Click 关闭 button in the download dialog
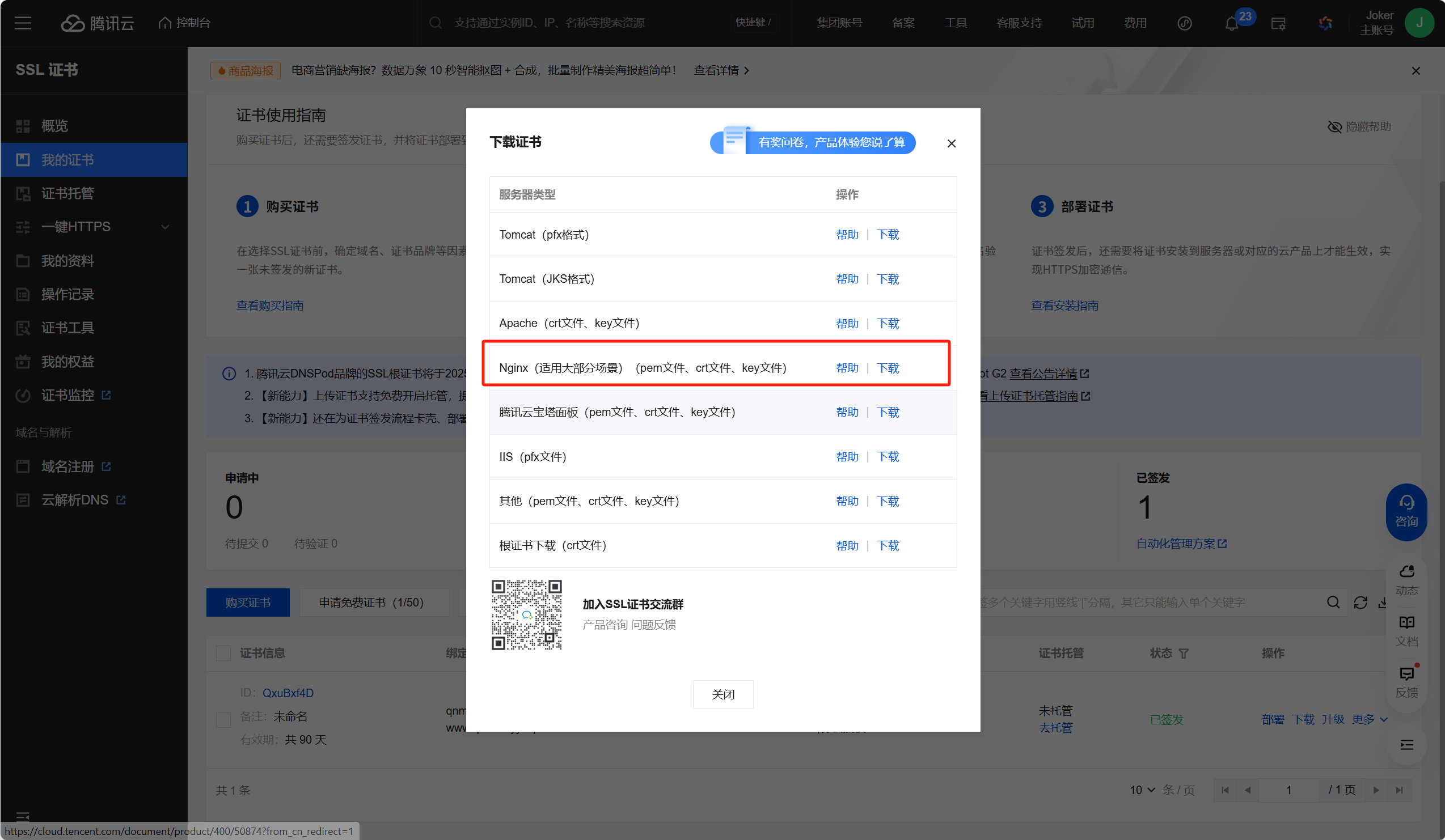 (x=722, y=694)
